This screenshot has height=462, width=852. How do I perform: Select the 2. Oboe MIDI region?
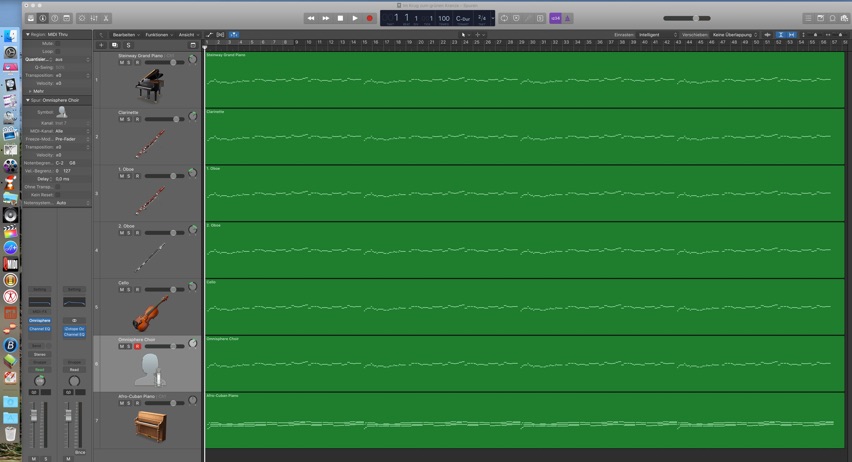tap(524, 250)
